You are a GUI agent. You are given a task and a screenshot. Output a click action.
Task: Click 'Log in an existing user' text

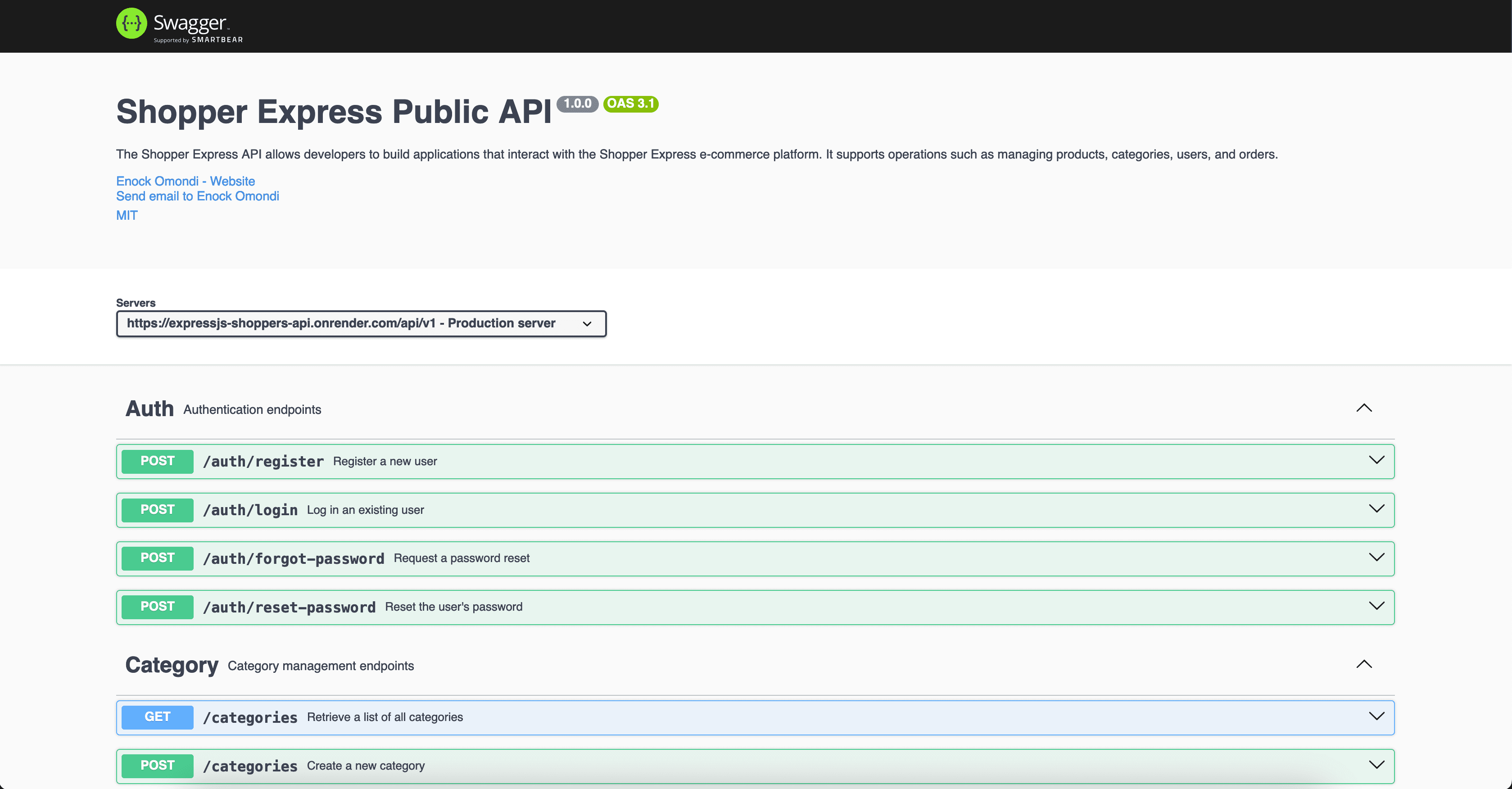pyautogui.click(x=366, y=510)
